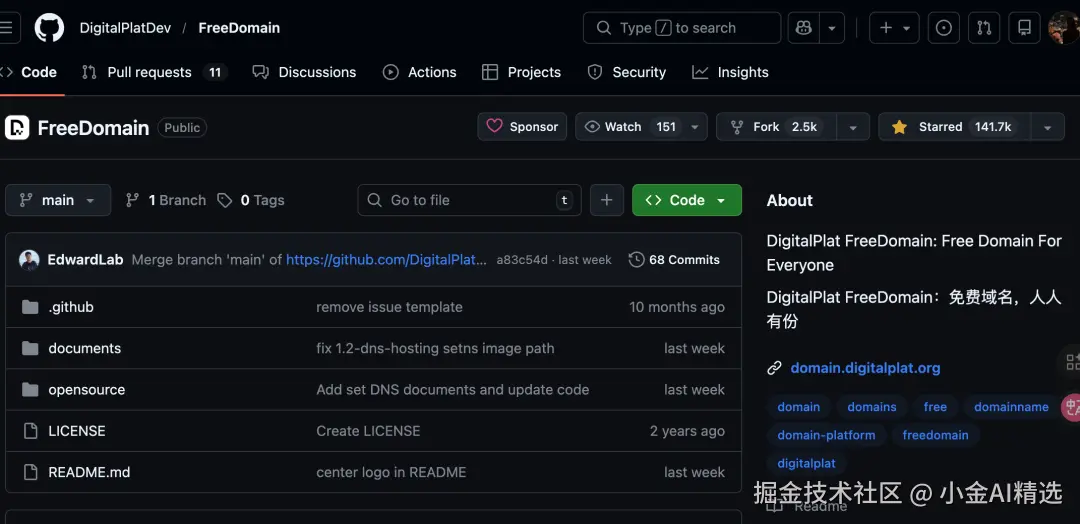This screenshot has width=1080, height=524.
Task: Focus the Go to file field
Action: click(469, 200)
